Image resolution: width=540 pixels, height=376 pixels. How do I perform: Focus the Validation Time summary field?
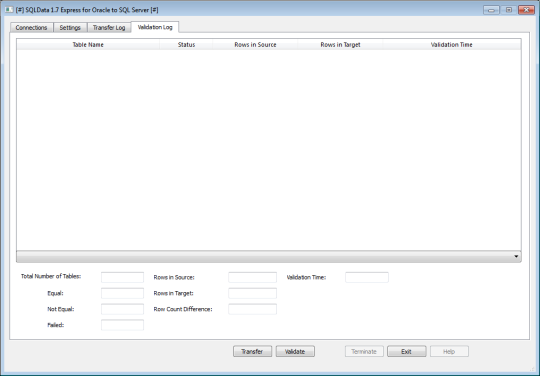[367, 277]
